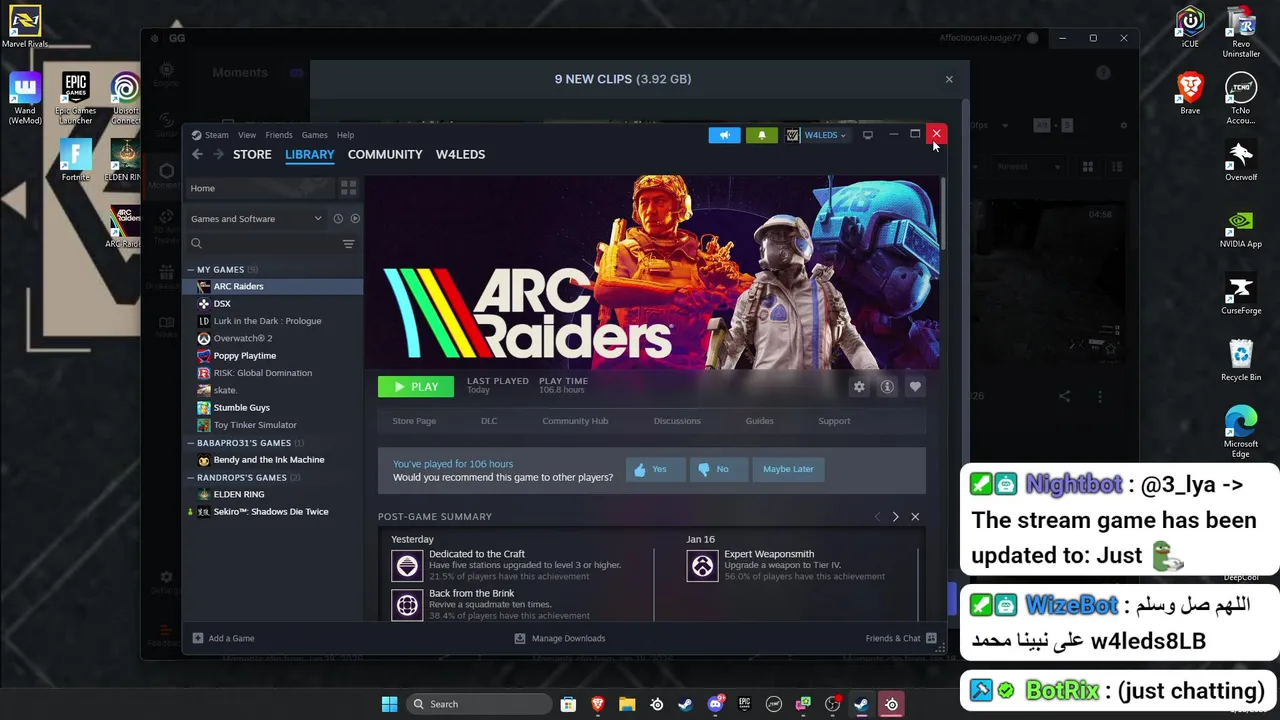Go to the STORE tab
The width and height of the screenshot is (1280, 720).
252,154
